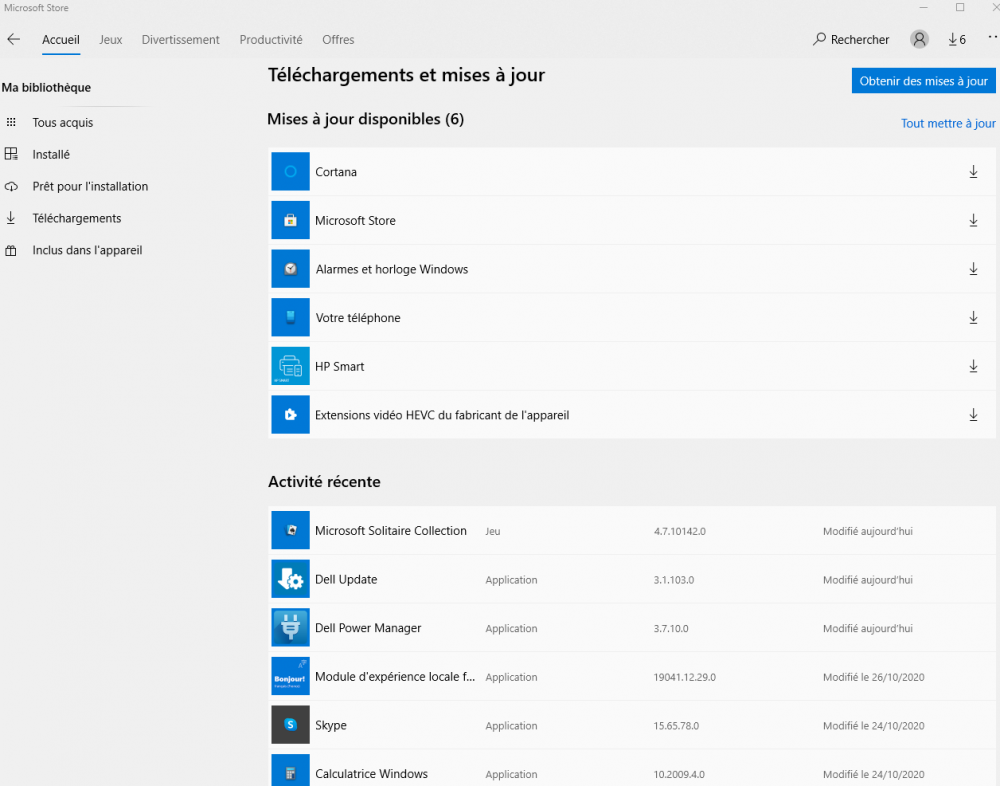
Task: Click the downloads counter icon showing 6
Action: 957,40
